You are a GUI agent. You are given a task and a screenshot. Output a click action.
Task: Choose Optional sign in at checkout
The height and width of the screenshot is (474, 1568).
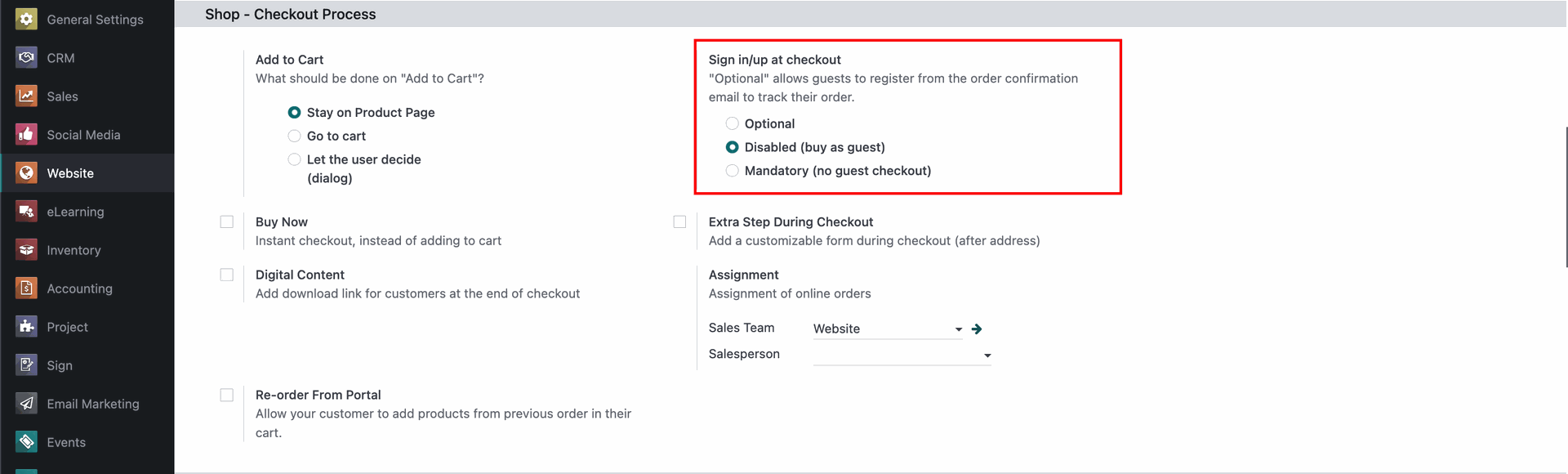pyautogui.click(x=732, y=123)
